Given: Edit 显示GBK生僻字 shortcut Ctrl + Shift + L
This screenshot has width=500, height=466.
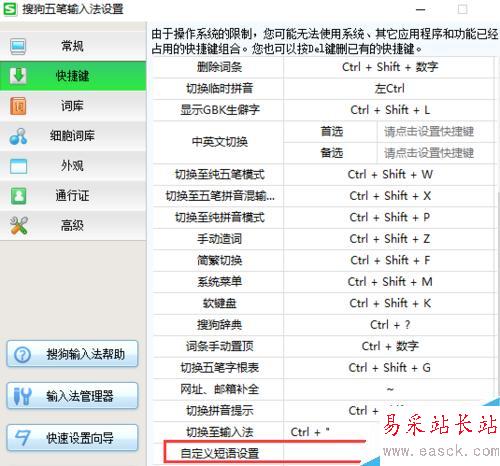Looking at the screenshot, I should 389,110.
